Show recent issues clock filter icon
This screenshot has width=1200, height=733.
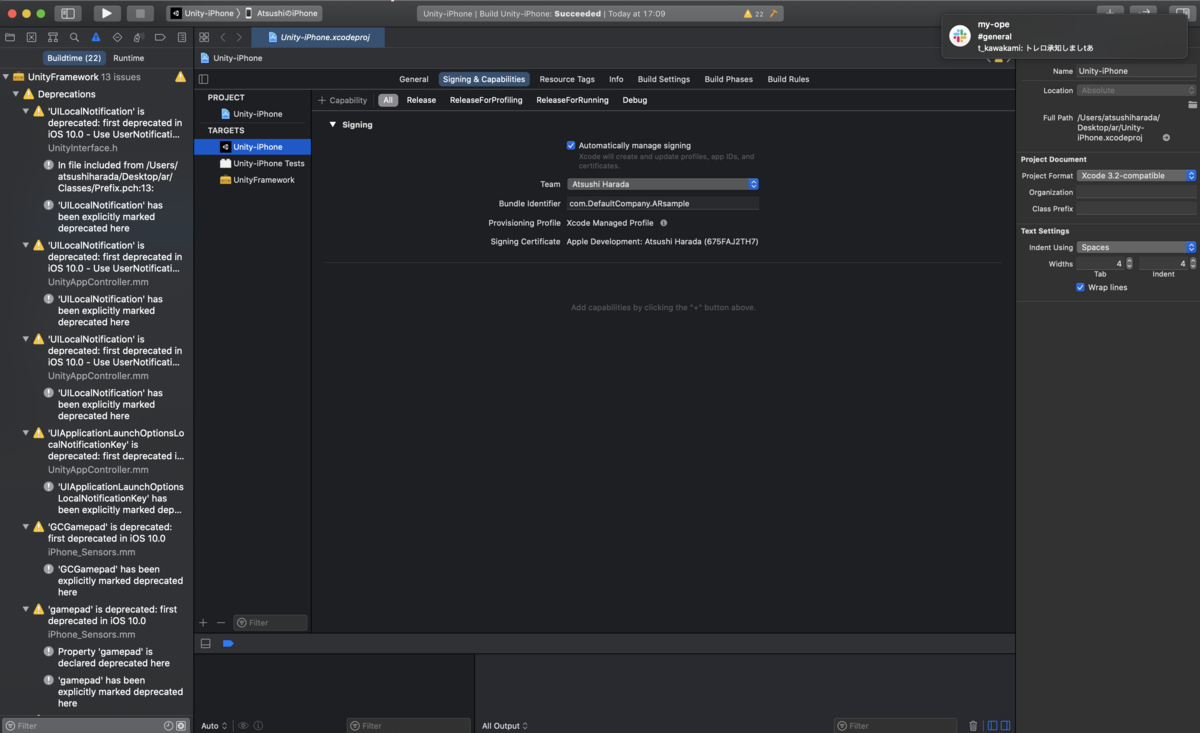pyautogui.click(x=169, y=725)
